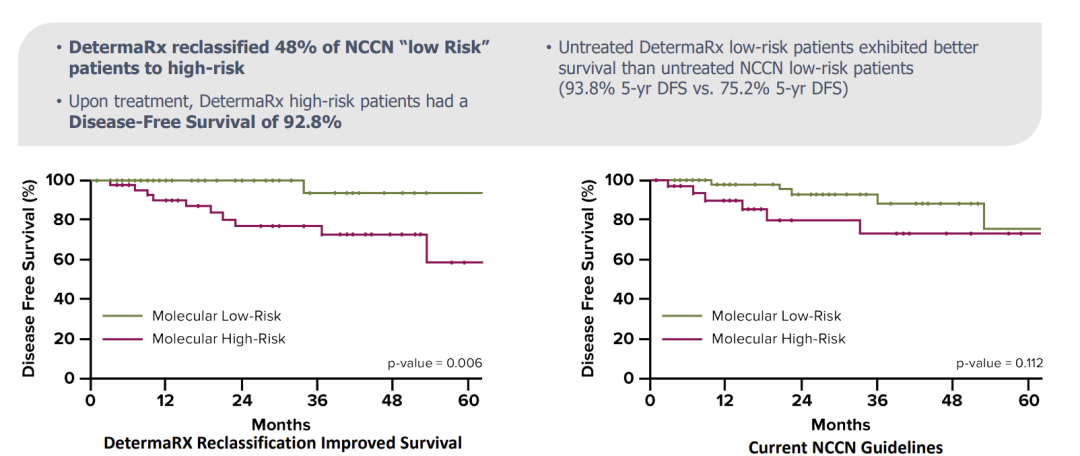Click the green Molecular Low-Risk legend line, left chart

122,316
